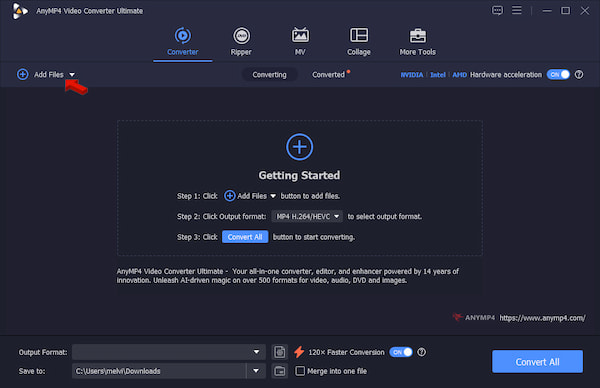600x388 pixels.
Task: Click the lightning bolt Faster Conversion icon
Action: coord(299,352)
